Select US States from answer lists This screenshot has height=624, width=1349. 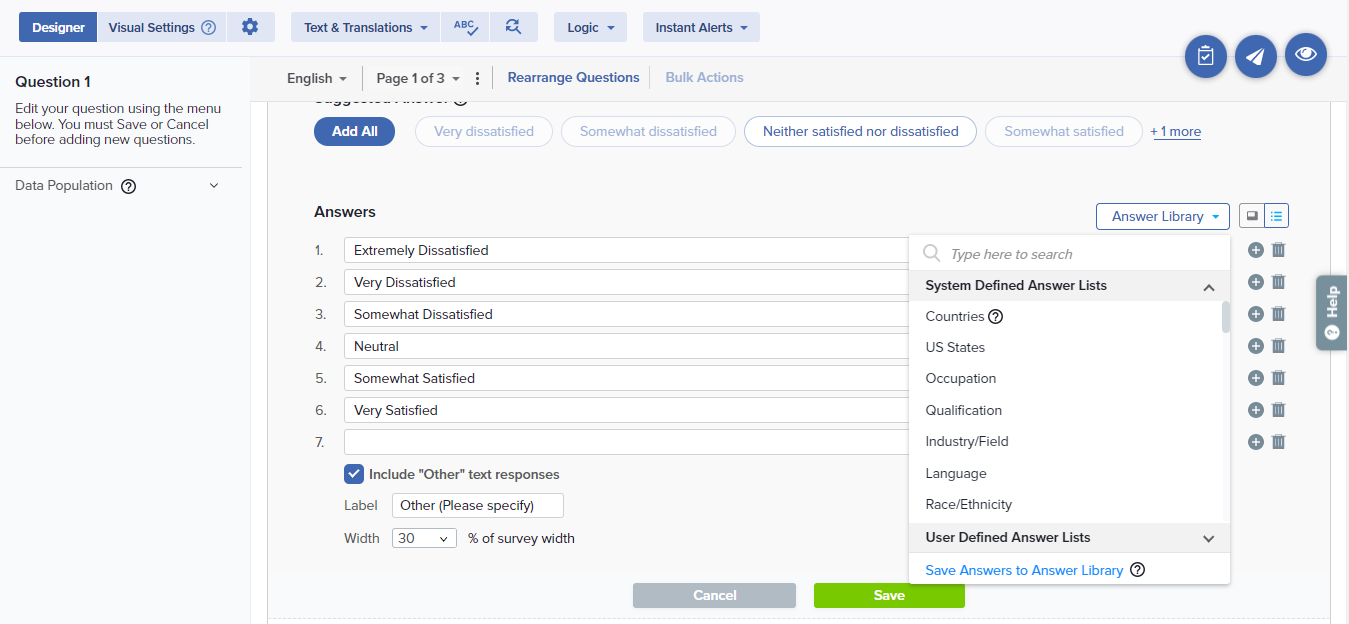pyautogui.click(x=955, y=347)
